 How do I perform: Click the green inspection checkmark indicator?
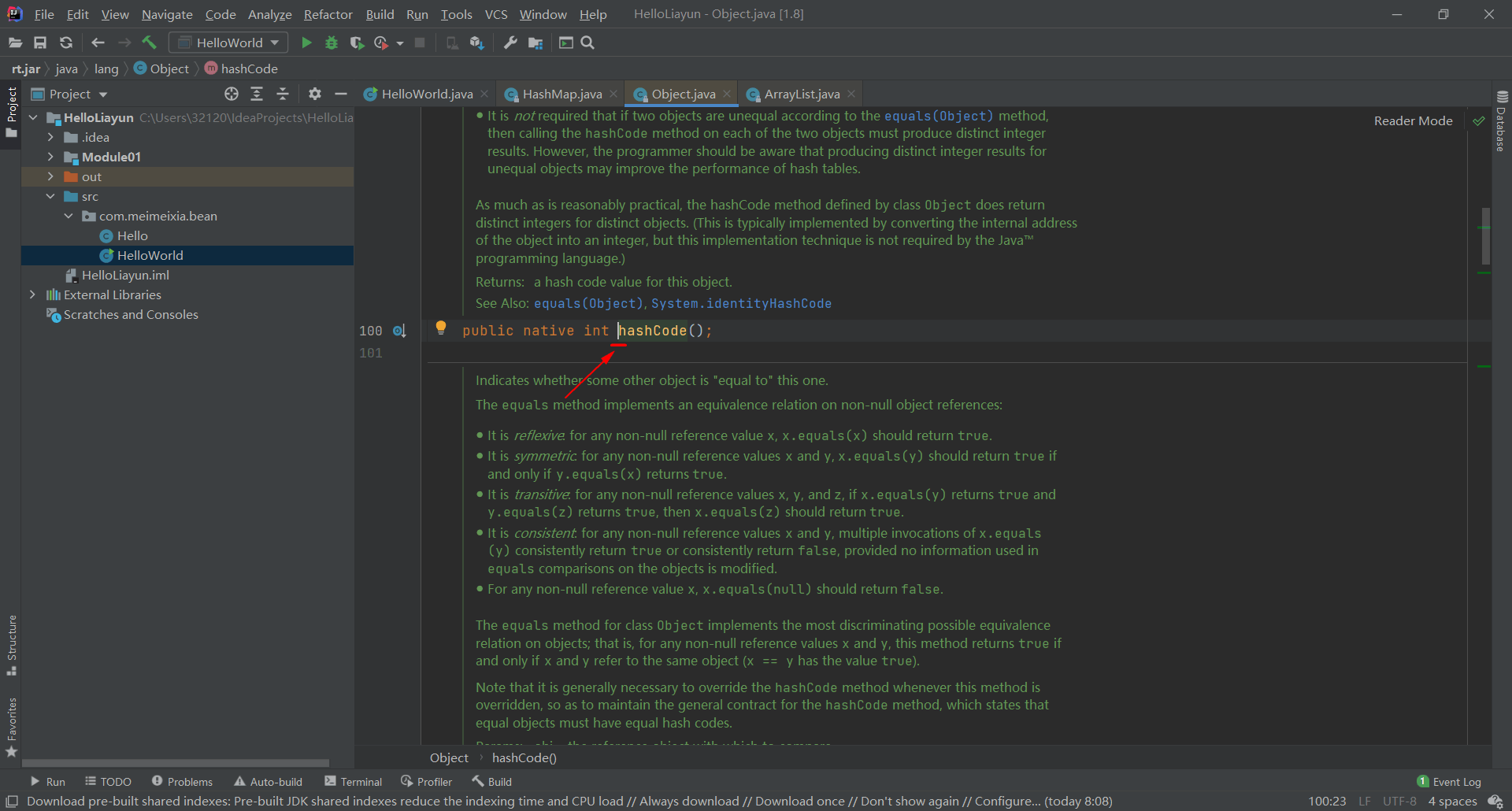pos(1479,120)
